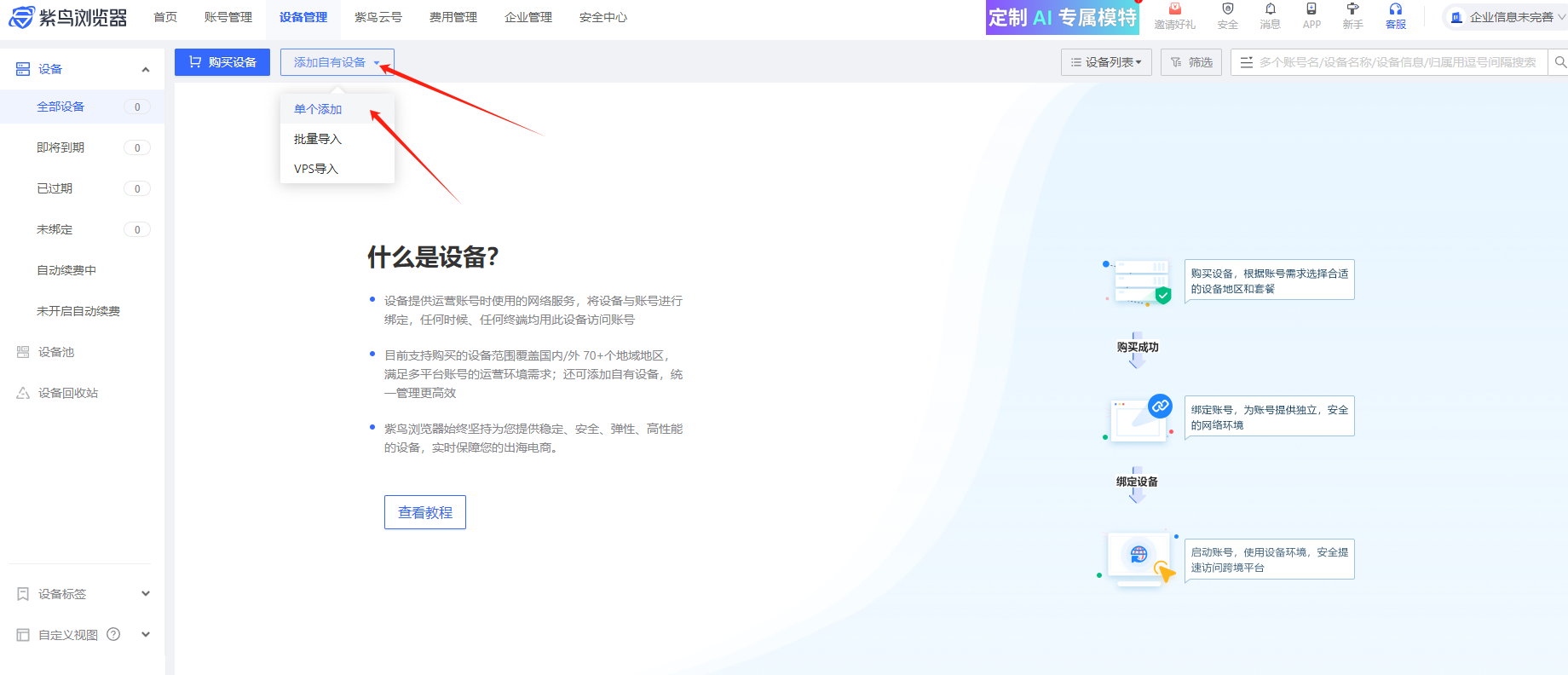Open the 新手 signpost icon

pos(1352,9)
